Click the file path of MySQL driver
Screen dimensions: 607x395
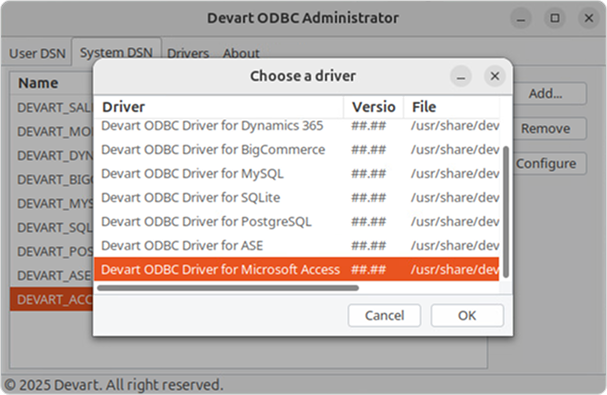tap(455, 174)
